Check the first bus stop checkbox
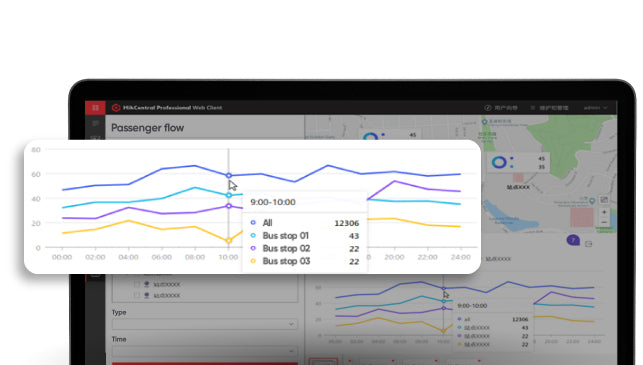The height and width of the screenshot is (365, 643). [x=137, y=284]
